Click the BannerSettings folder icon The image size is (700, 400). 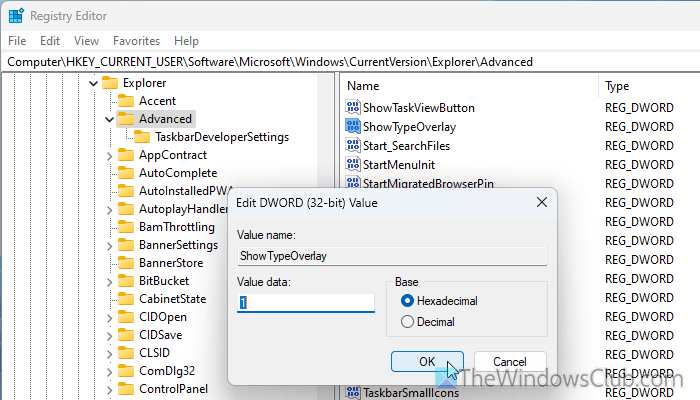tap(126, 245)
